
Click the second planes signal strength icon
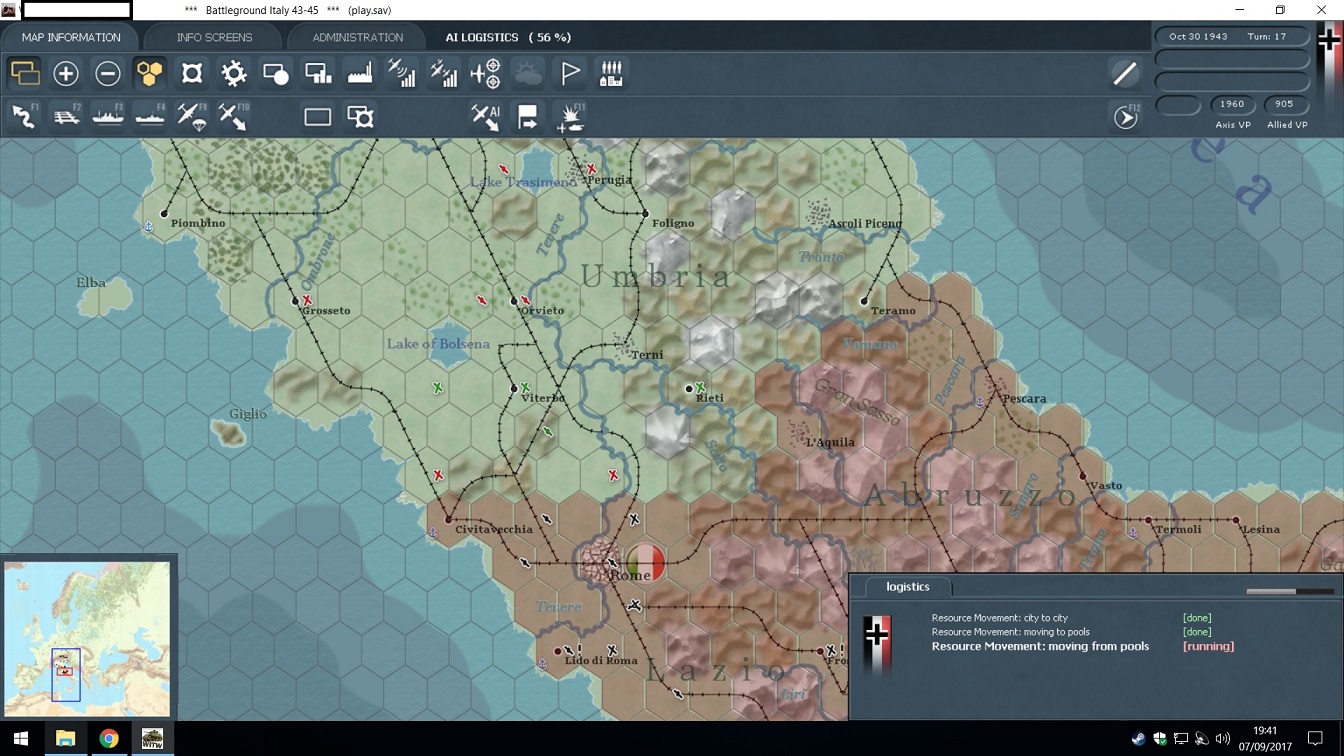443,73
